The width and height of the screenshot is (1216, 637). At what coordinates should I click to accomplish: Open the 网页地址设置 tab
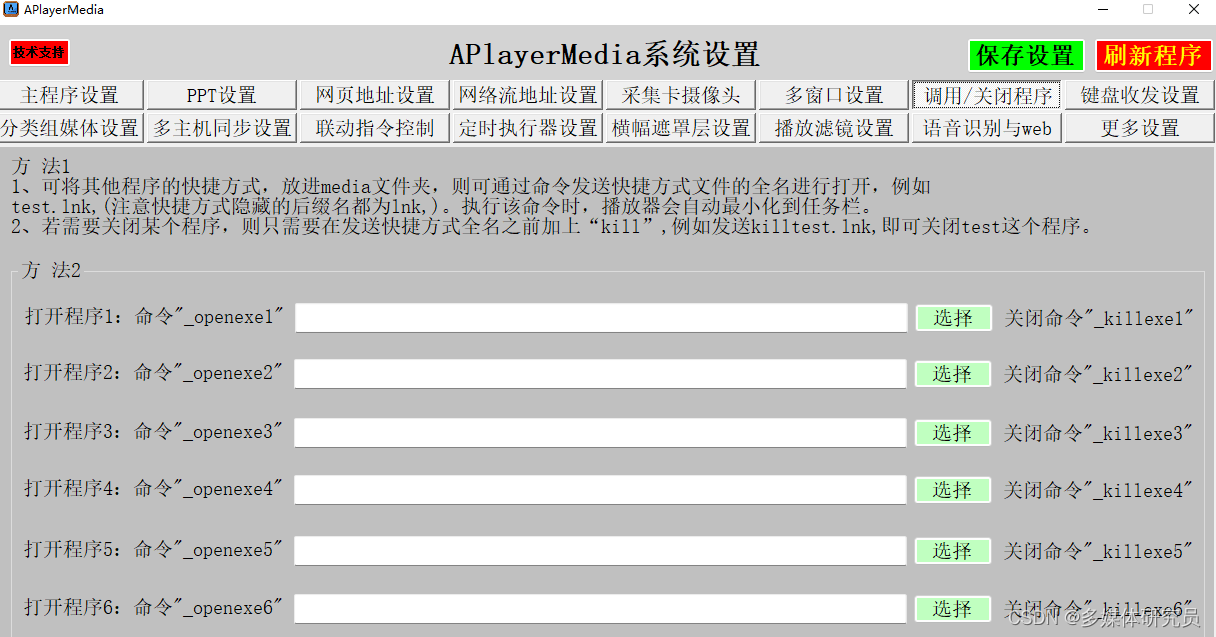pyautogui.click(x=375, y=95)
